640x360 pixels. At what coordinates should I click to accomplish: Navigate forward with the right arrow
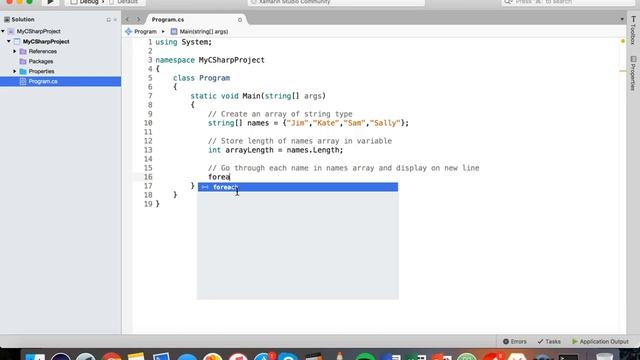[x=138, y=19]
